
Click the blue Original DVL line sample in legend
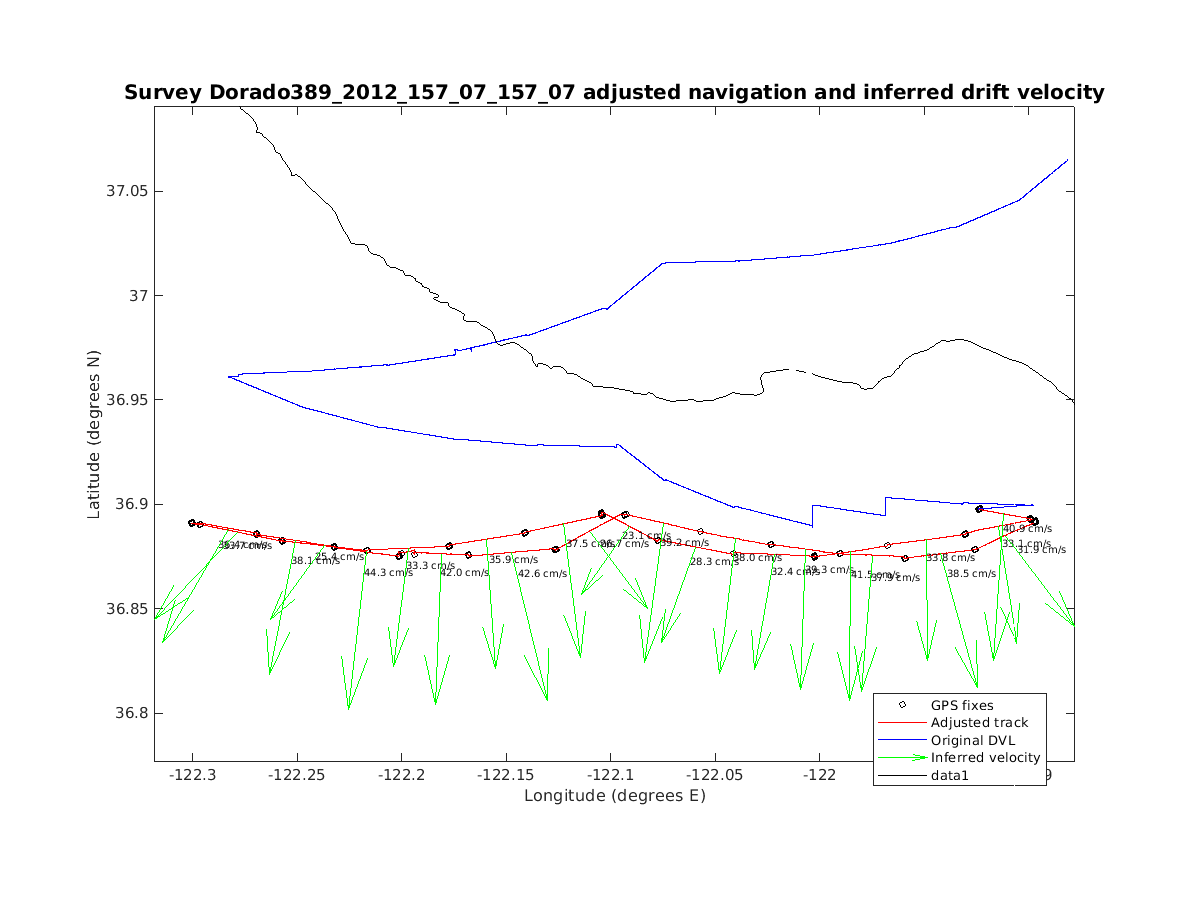click(x=902, y=740)
